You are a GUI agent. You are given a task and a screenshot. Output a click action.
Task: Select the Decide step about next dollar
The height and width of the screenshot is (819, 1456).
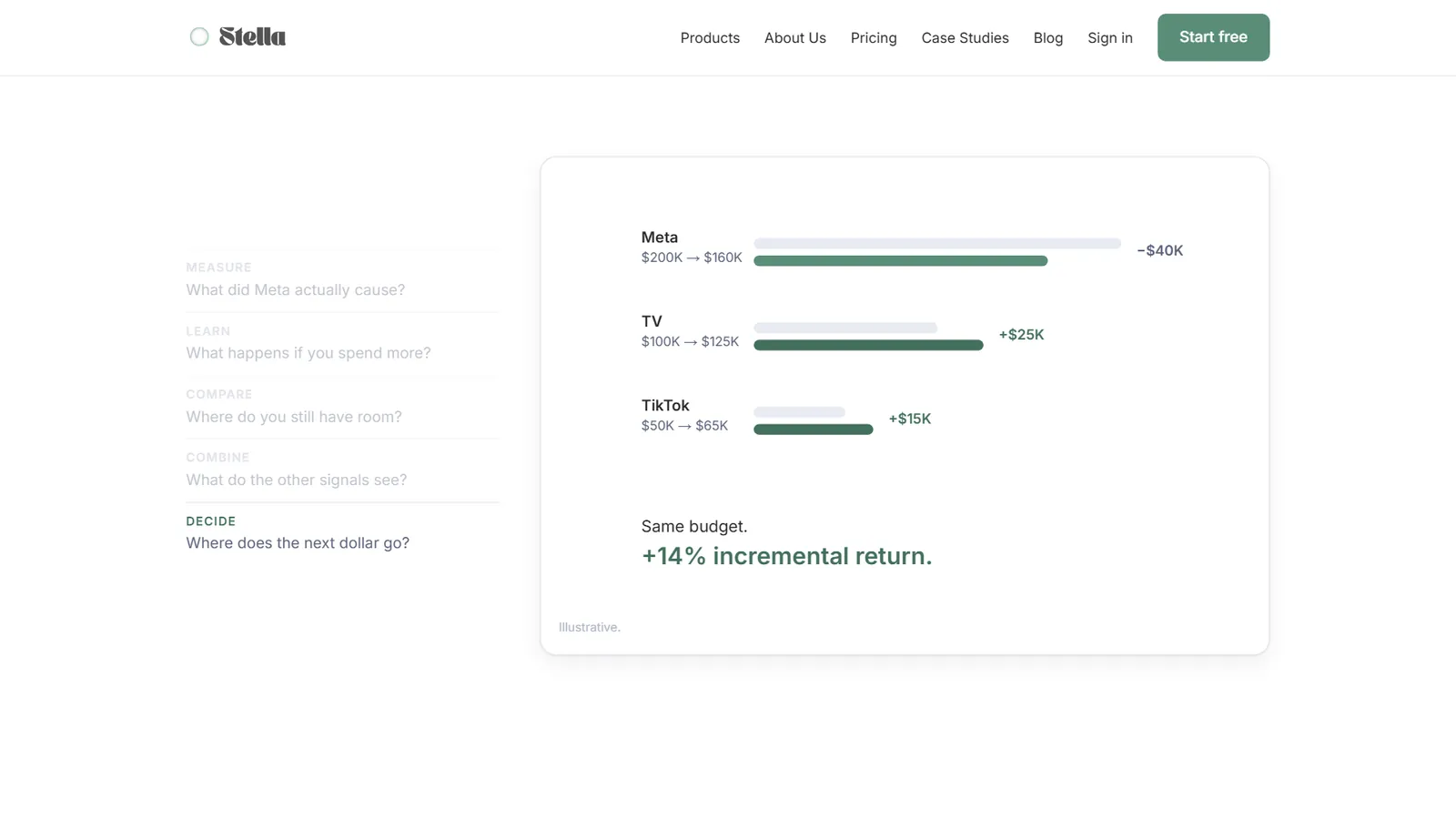tap(342, 533)
